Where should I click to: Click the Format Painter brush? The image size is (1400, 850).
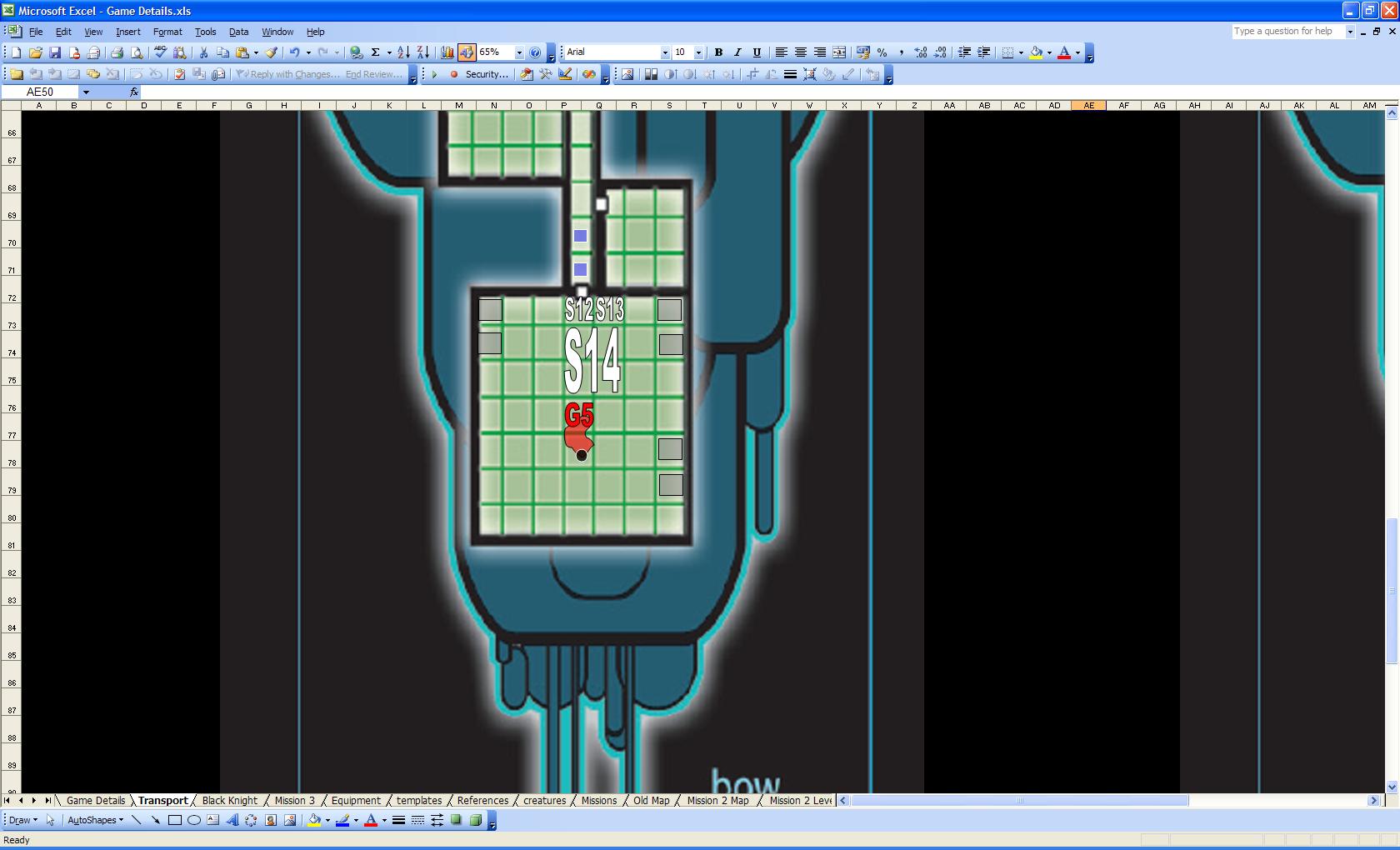click(x=272, y=52)
